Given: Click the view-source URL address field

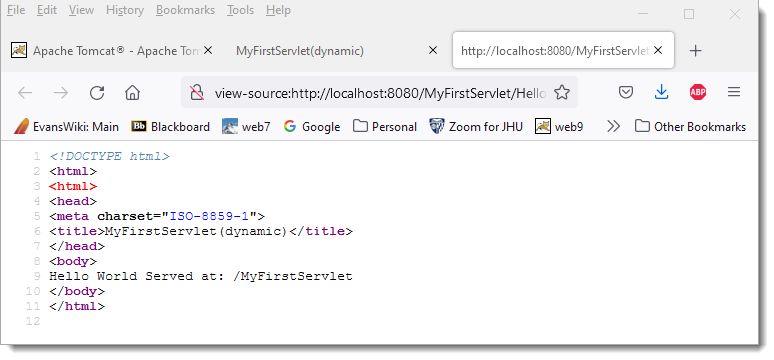Looking at the screenshot, I should (380, 92).
